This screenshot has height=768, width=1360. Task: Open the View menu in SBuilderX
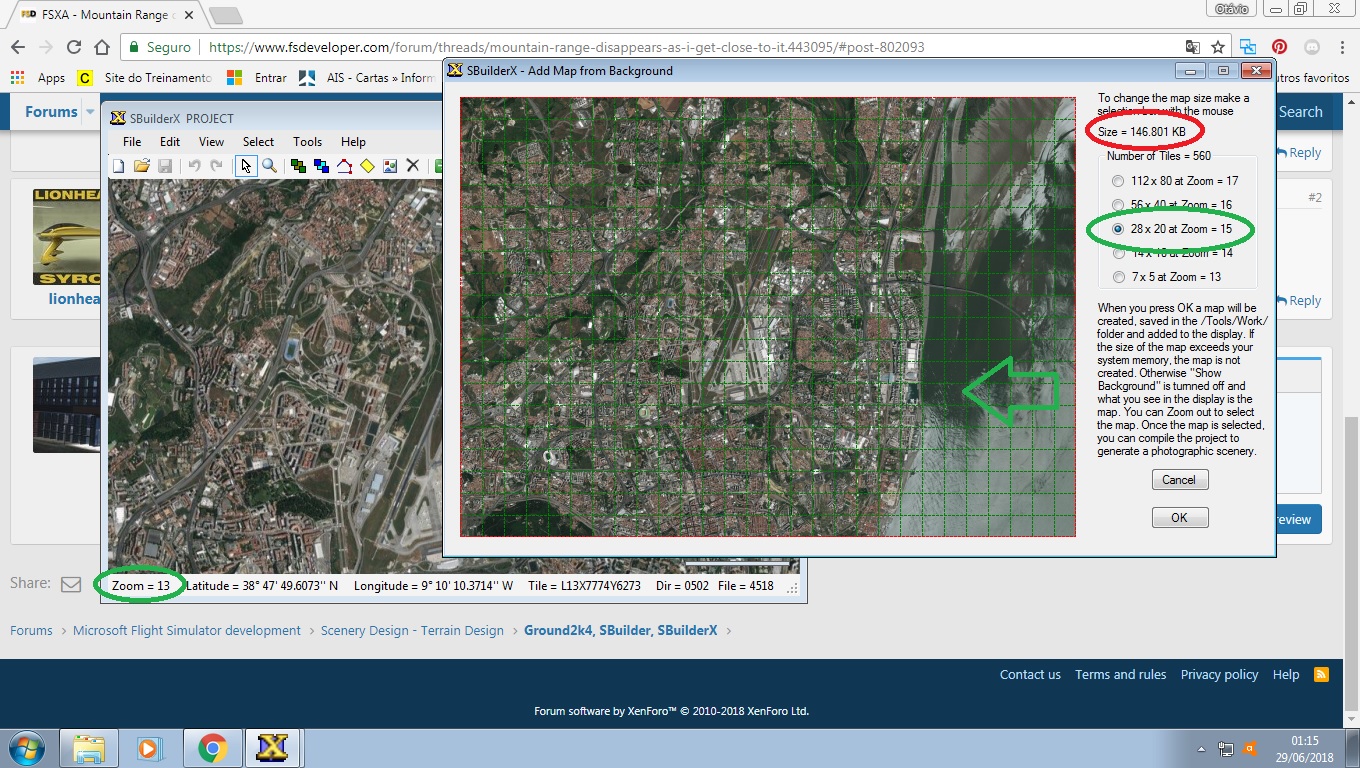(211, 142)
